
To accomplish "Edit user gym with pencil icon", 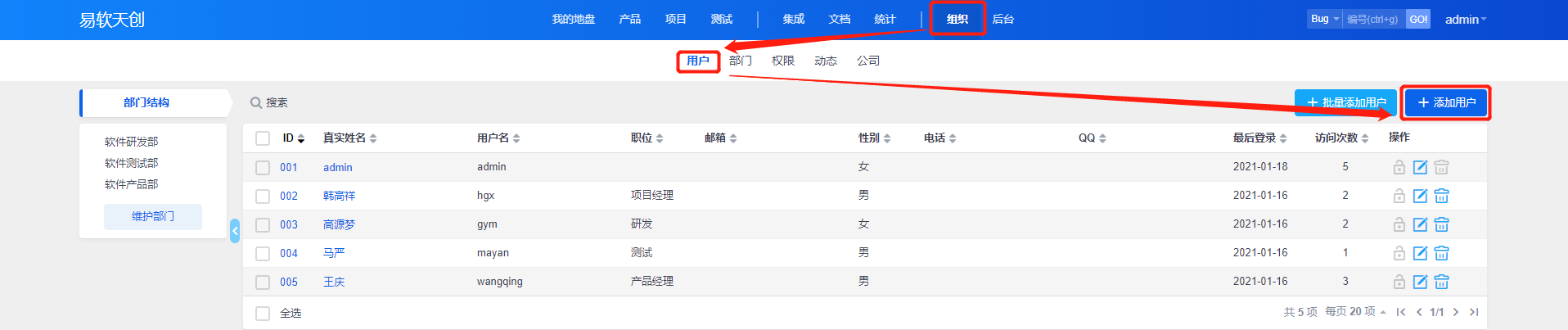I will point(1421,224).
